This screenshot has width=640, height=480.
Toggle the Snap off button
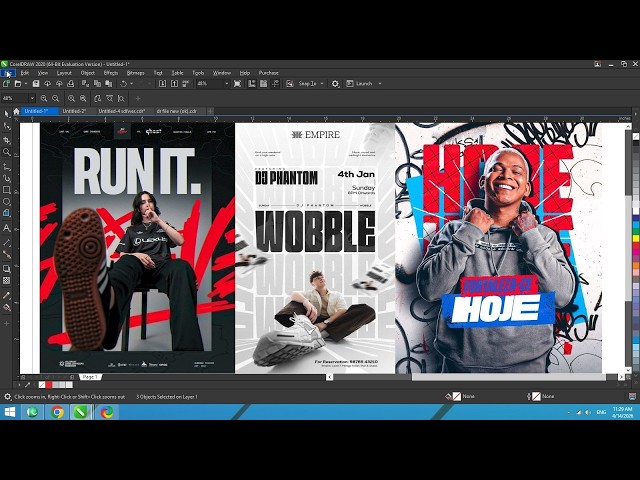point(290,84)
